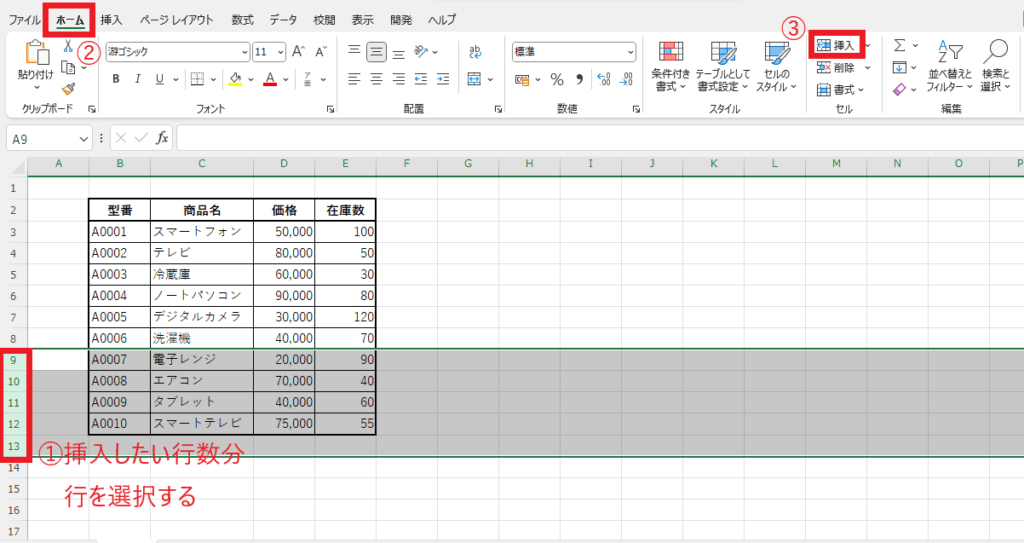
Task: Toggle Align Left horizontal alignment
Action: coord(354,79)
